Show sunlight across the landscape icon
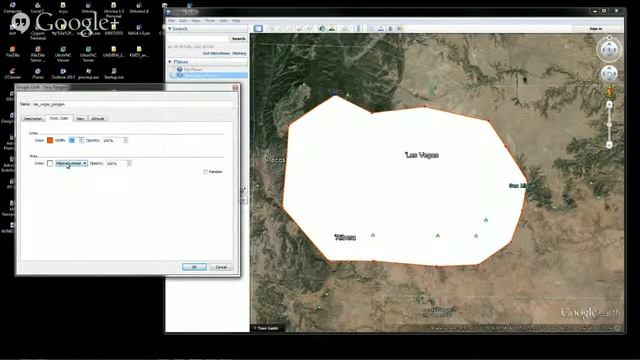Image resolution: width=640 pixels, height=360 pixels. [x=332, y=29]
